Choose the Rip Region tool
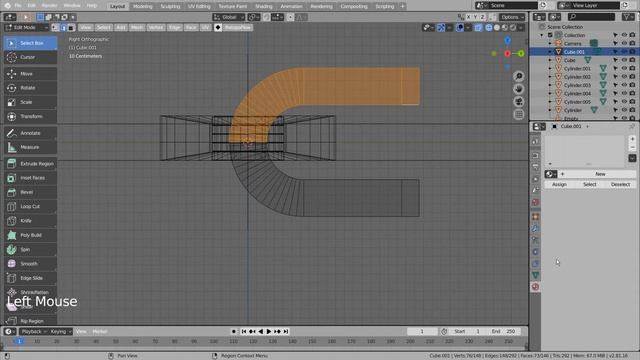 pyautogui.click(x=30, y=321)
